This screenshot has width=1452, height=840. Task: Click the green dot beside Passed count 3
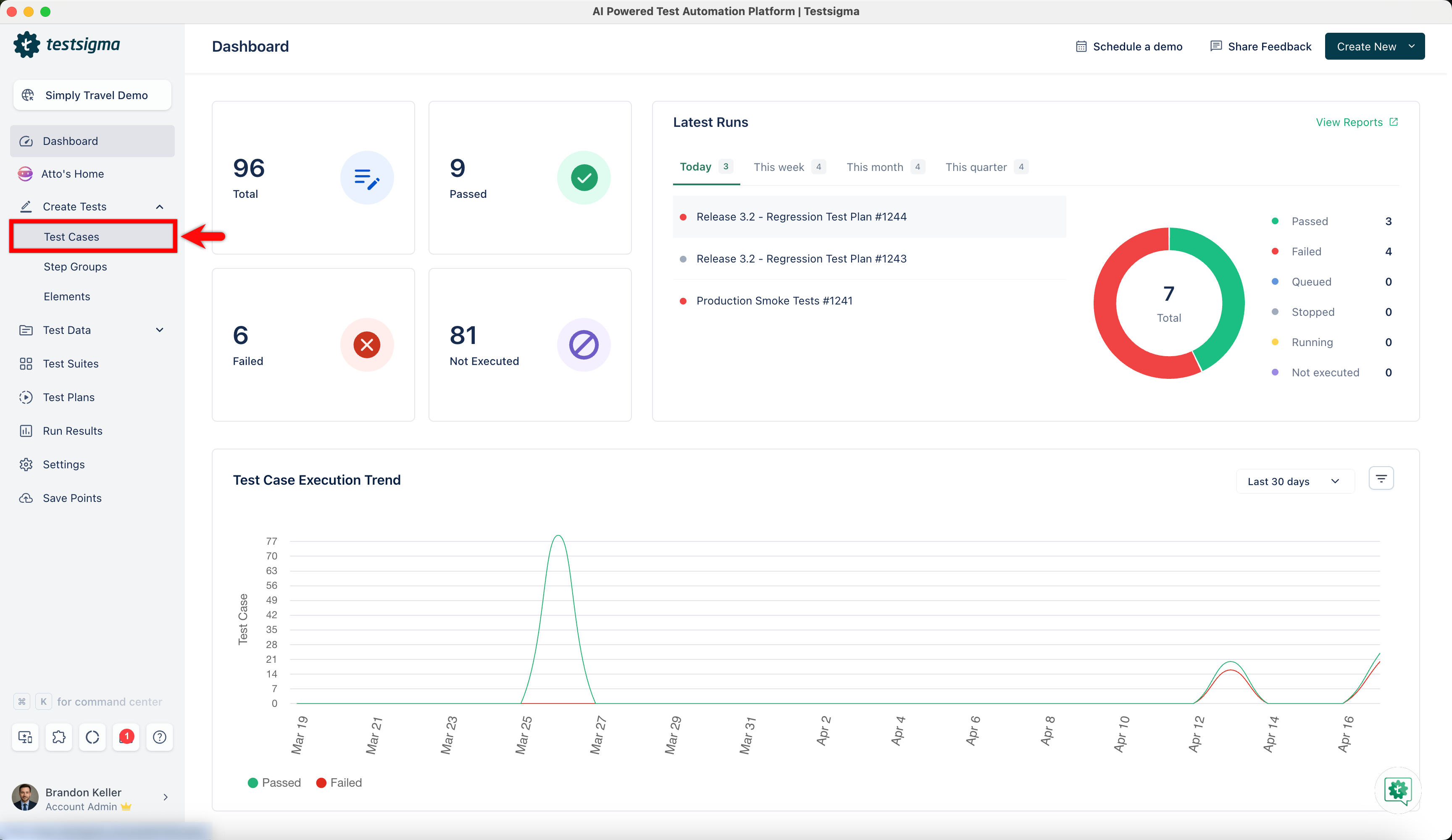coord(1275,221)
